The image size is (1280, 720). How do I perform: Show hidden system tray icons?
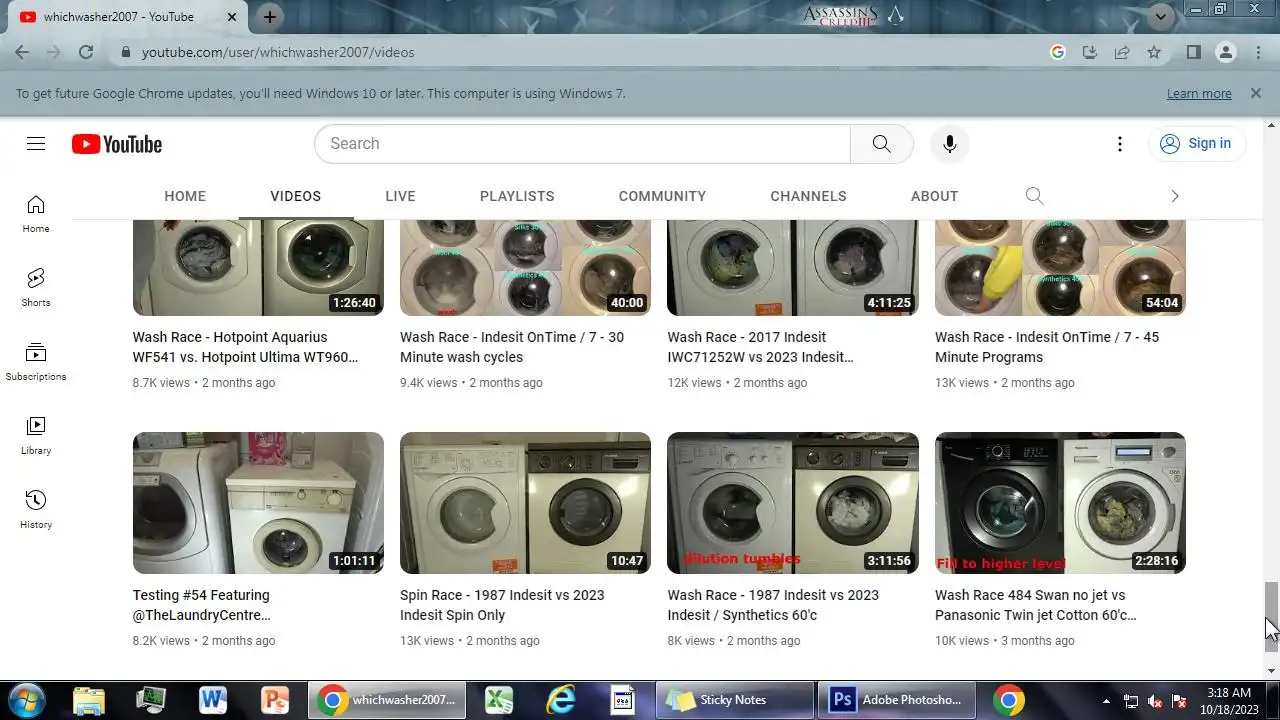tap(1105, 701)
